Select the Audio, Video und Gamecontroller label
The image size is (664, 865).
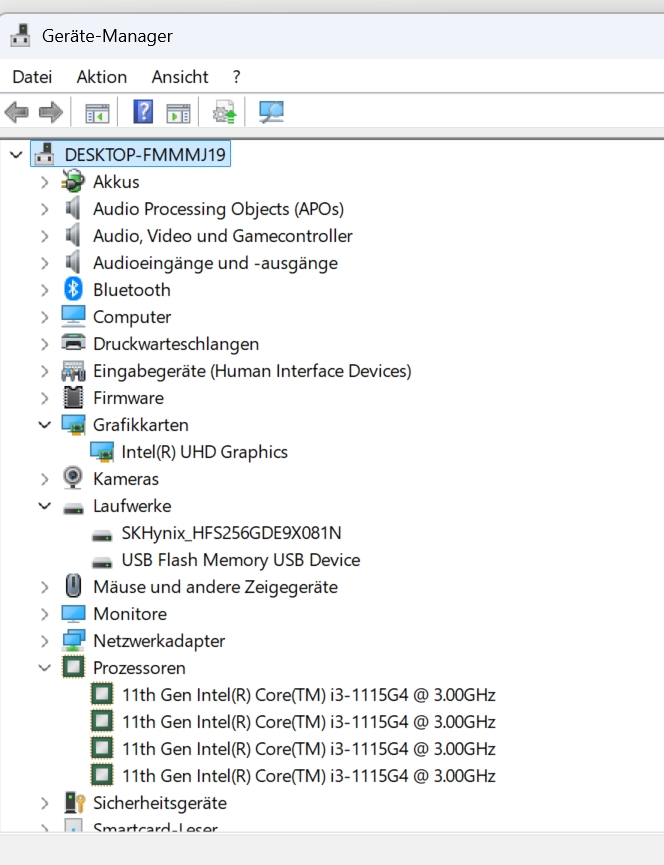tap(222, 236)
